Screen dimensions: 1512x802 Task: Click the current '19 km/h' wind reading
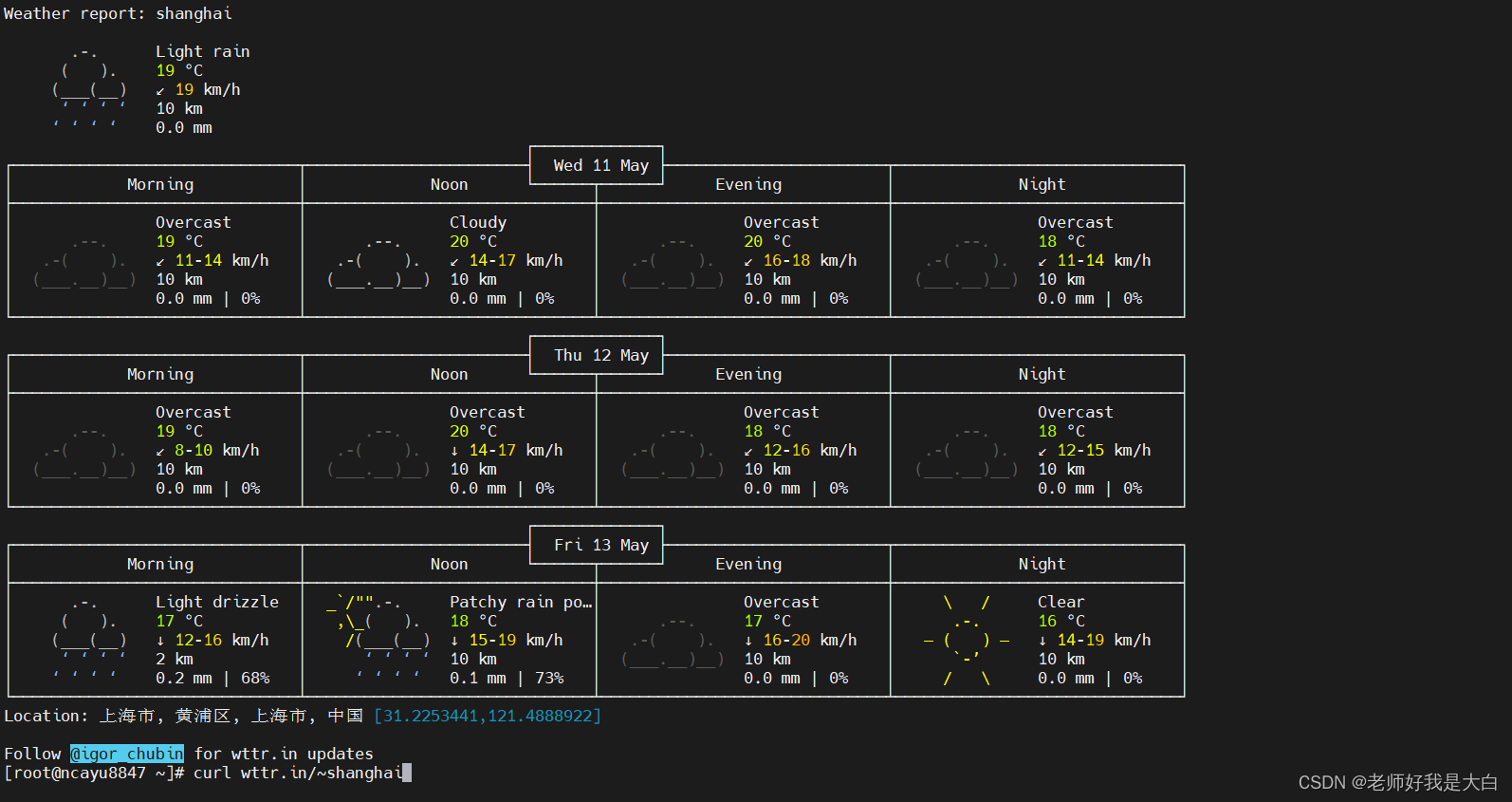click(x=208, y=89)
